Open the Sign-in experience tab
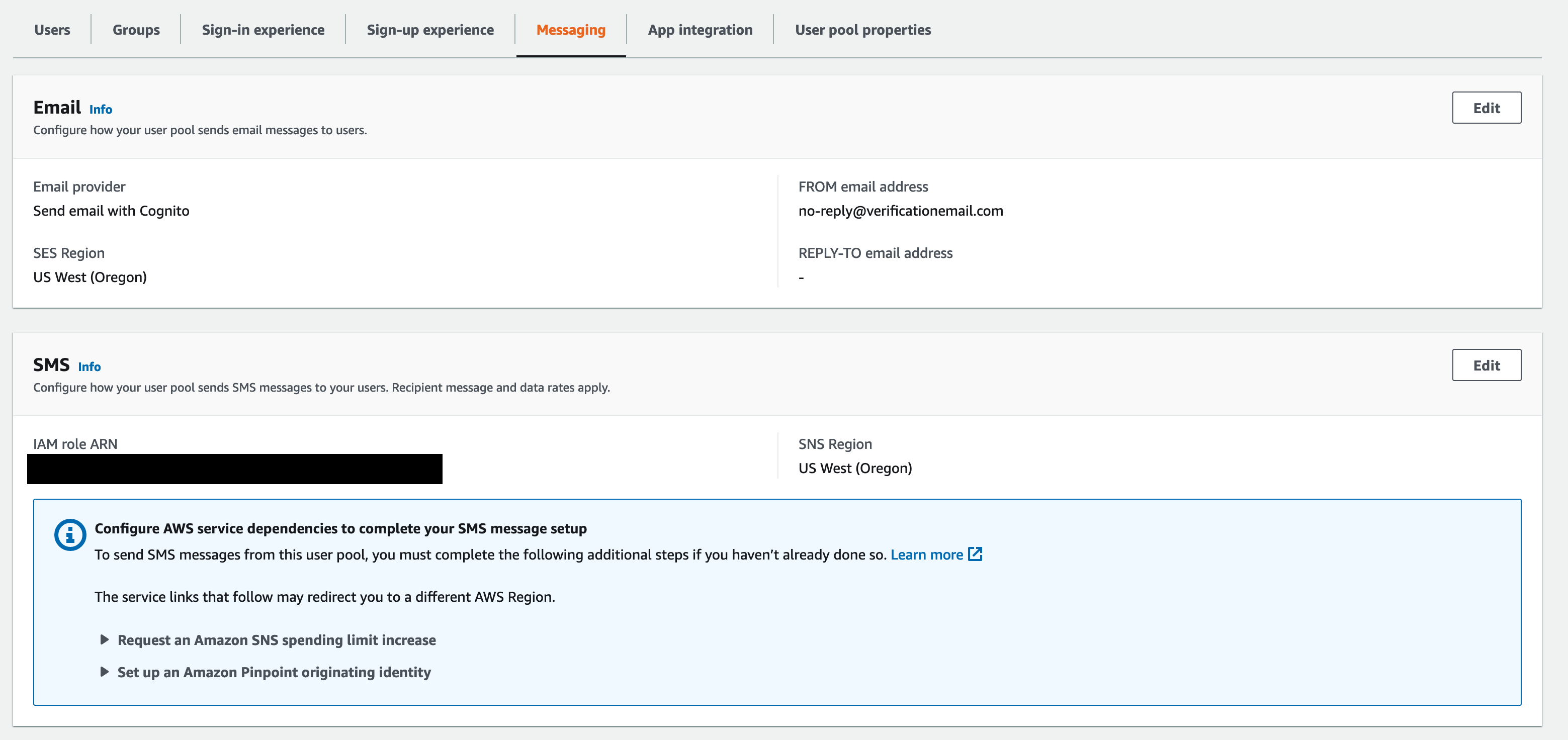 coord(264,29)
